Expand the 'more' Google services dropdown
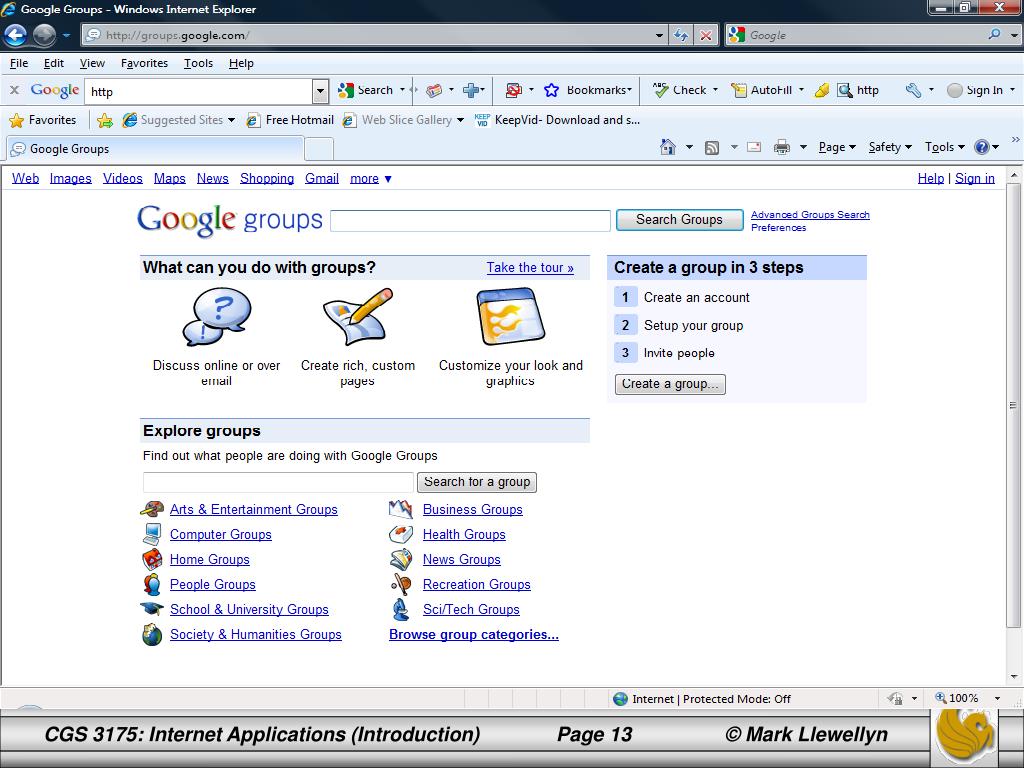This screenshot has width=1024, height=768. click(x=370, y=178)
